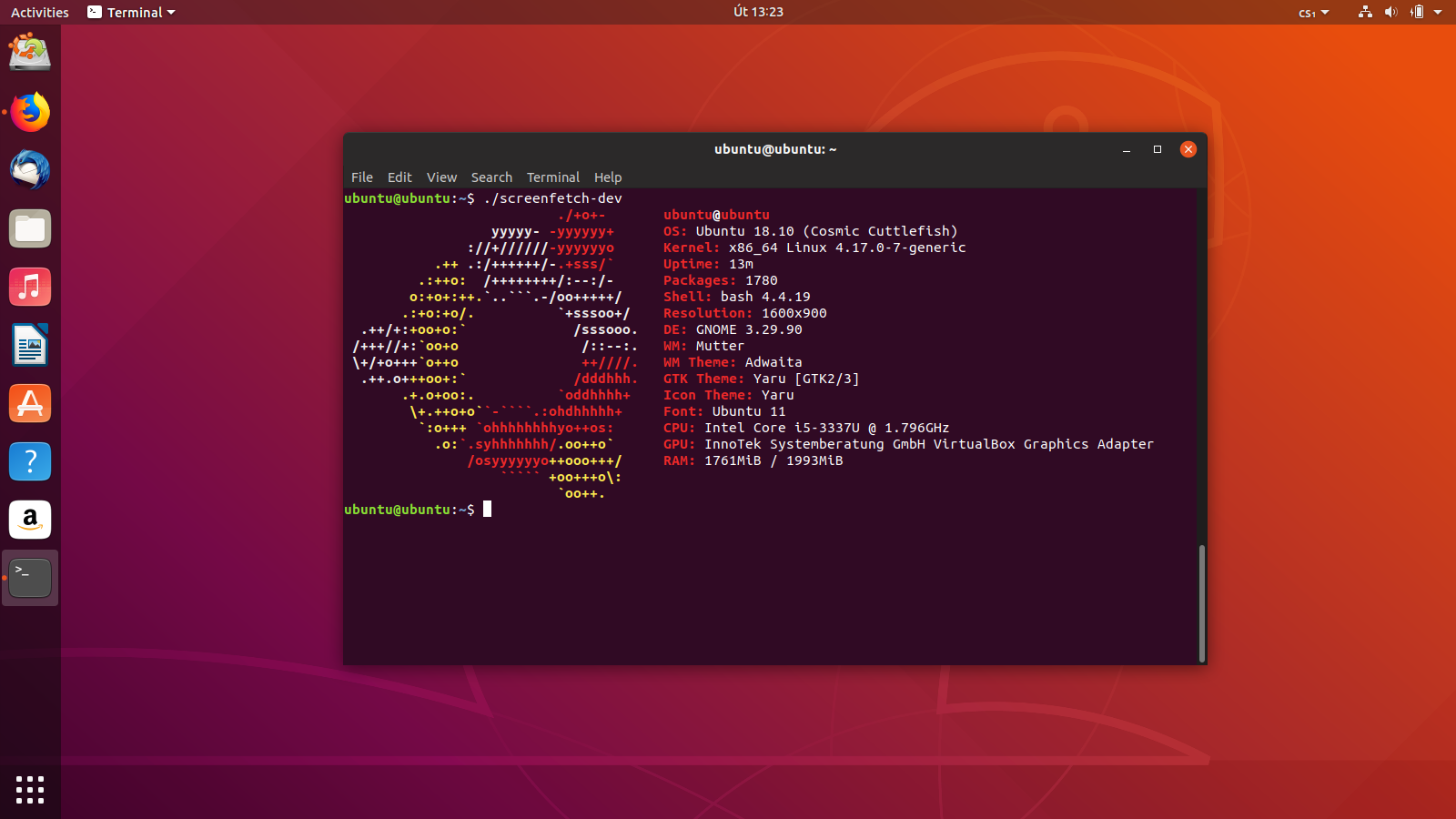1456x819 pixels.
Task: Launch Firefox from the dock
Action: click(30, 112)
